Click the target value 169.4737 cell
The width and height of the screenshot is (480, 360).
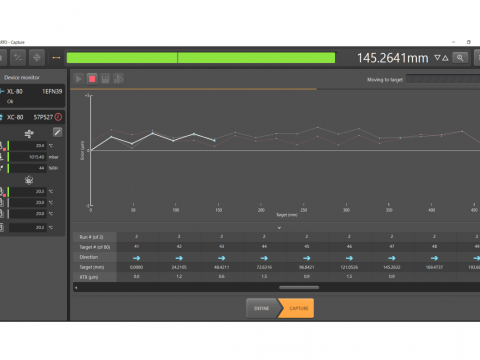click(x=434, y=267)
